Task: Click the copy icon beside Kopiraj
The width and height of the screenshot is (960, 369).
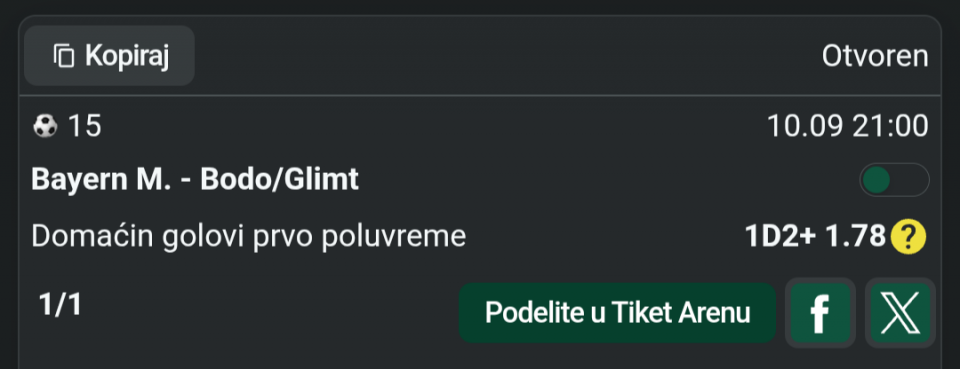Action: click(x=64, y=56)
